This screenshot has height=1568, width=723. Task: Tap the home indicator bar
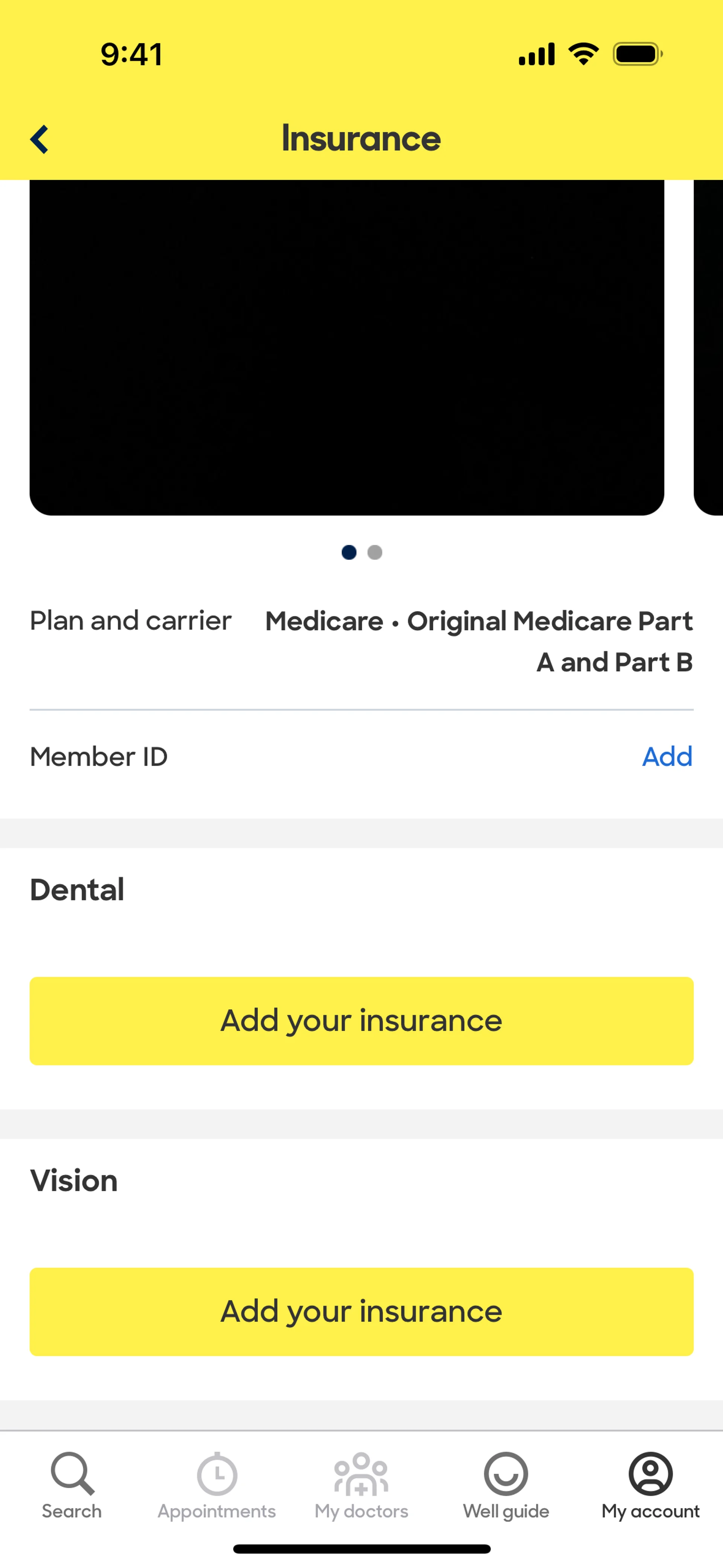[x=361, y=1548]
